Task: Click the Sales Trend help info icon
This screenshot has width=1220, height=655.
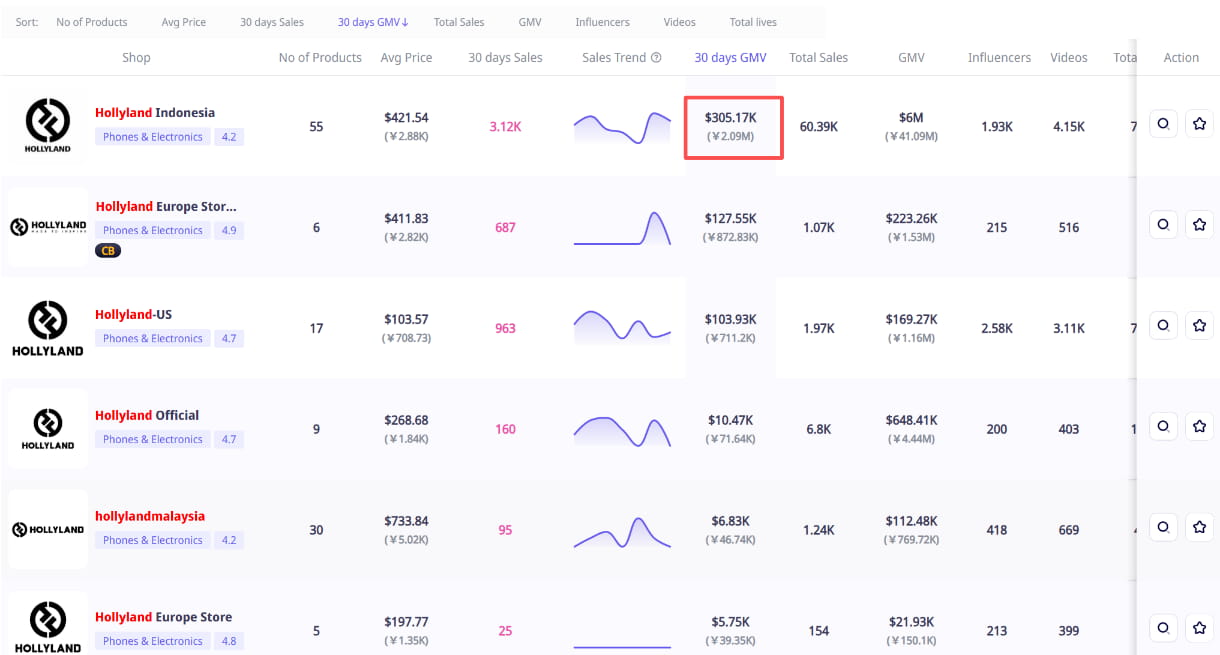Action: 656,58
